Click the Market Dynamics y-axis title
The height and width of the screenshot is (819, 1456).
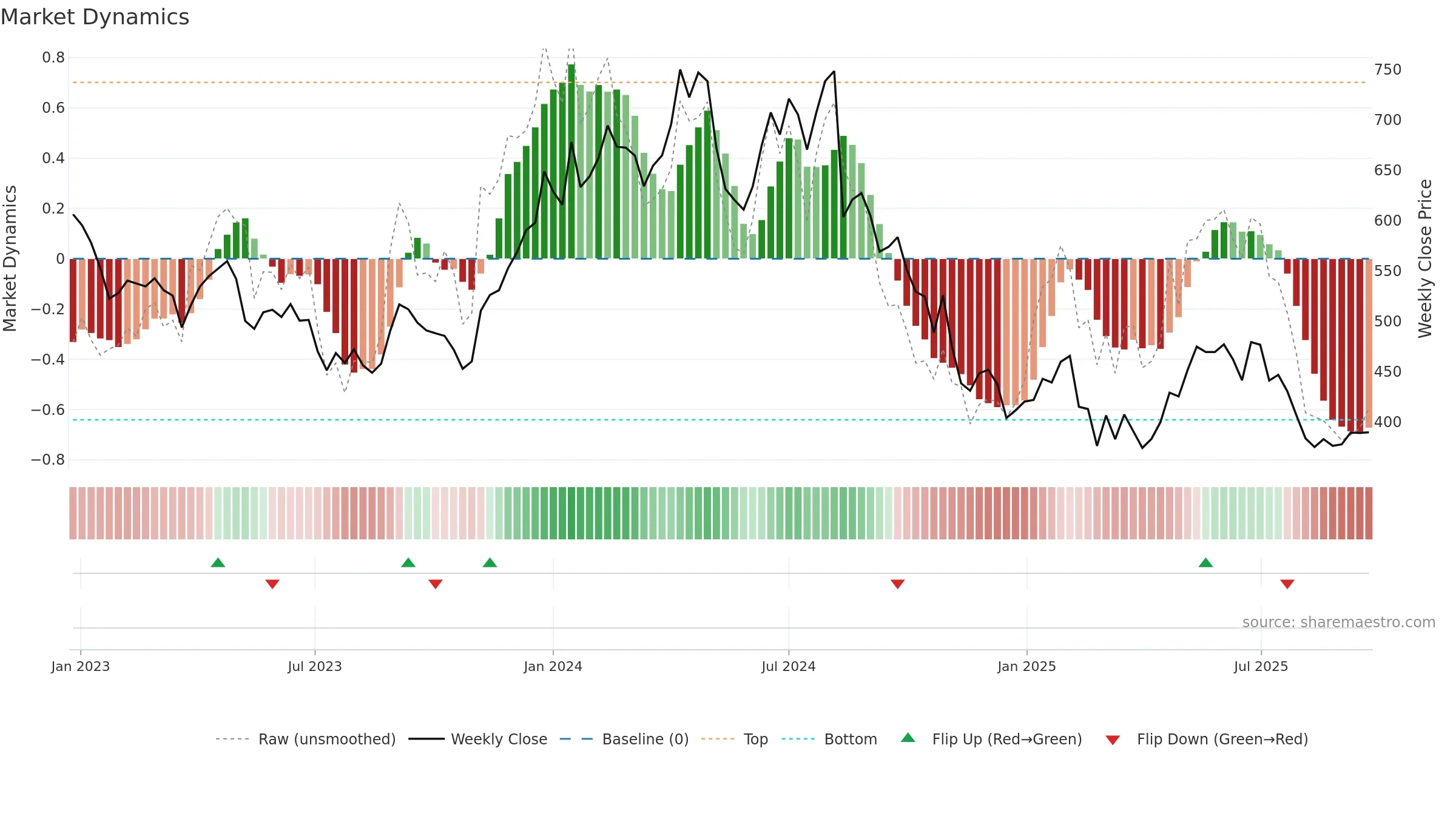(10, 258)
